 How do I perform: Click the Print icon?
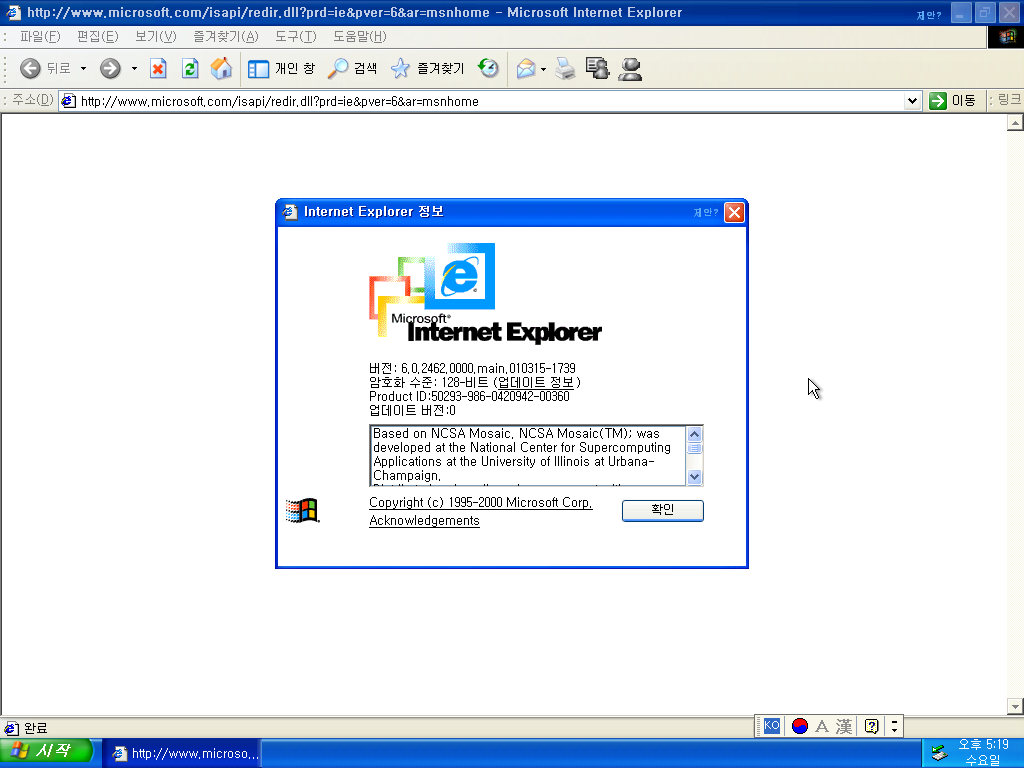tap(566, 68)
